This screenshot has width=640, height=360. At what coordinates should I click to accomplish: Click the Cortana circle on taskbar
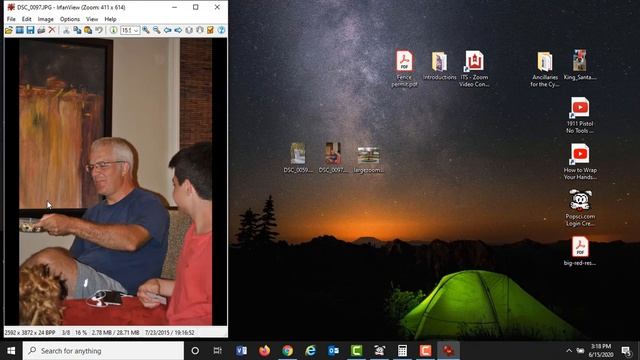pyautogui.click(x=195, y=351)
